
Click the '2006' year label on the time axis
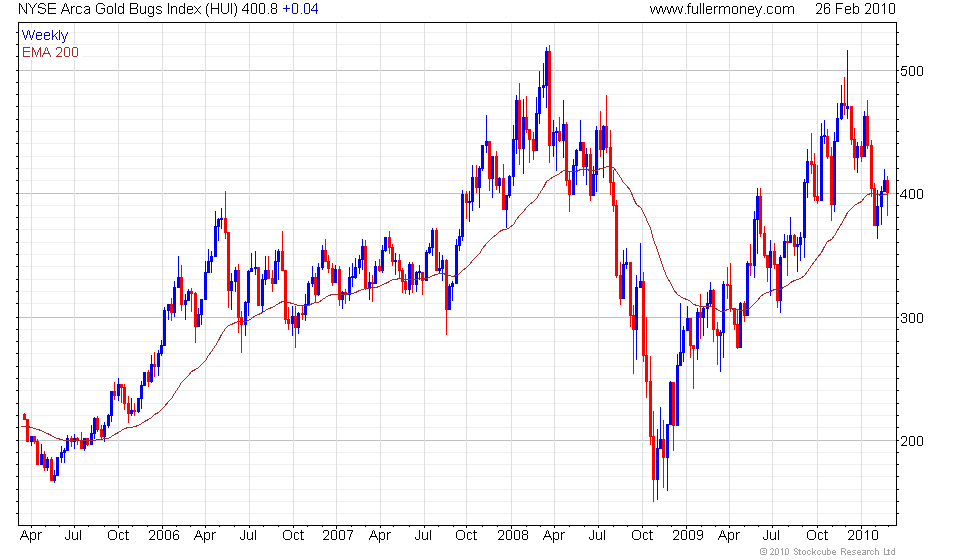coord(164,536)
